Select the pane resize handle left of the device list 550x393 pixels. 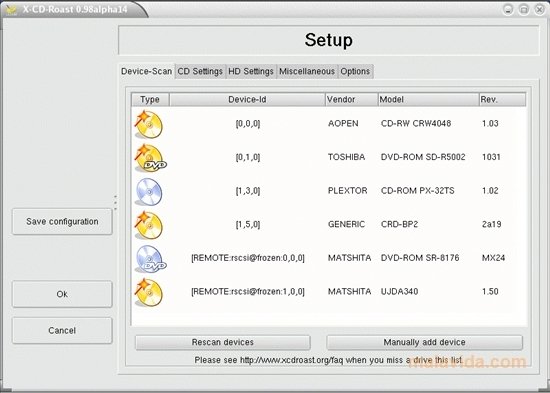(x=115, y=202)
